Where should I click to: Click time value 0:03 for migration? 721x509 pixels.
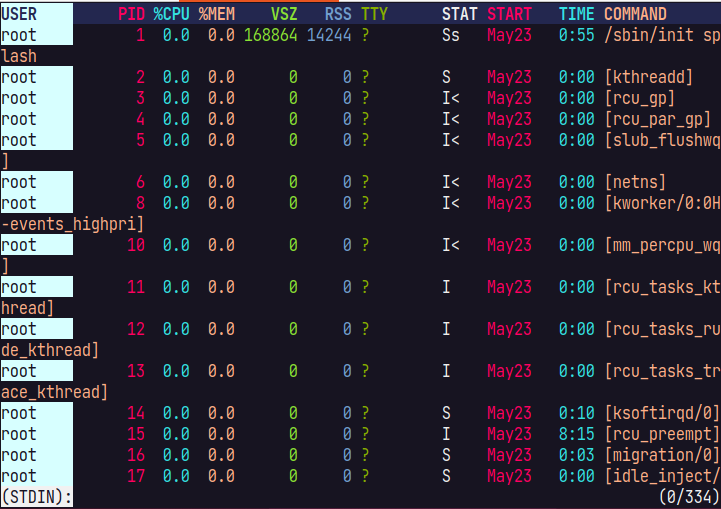point(577,455)
